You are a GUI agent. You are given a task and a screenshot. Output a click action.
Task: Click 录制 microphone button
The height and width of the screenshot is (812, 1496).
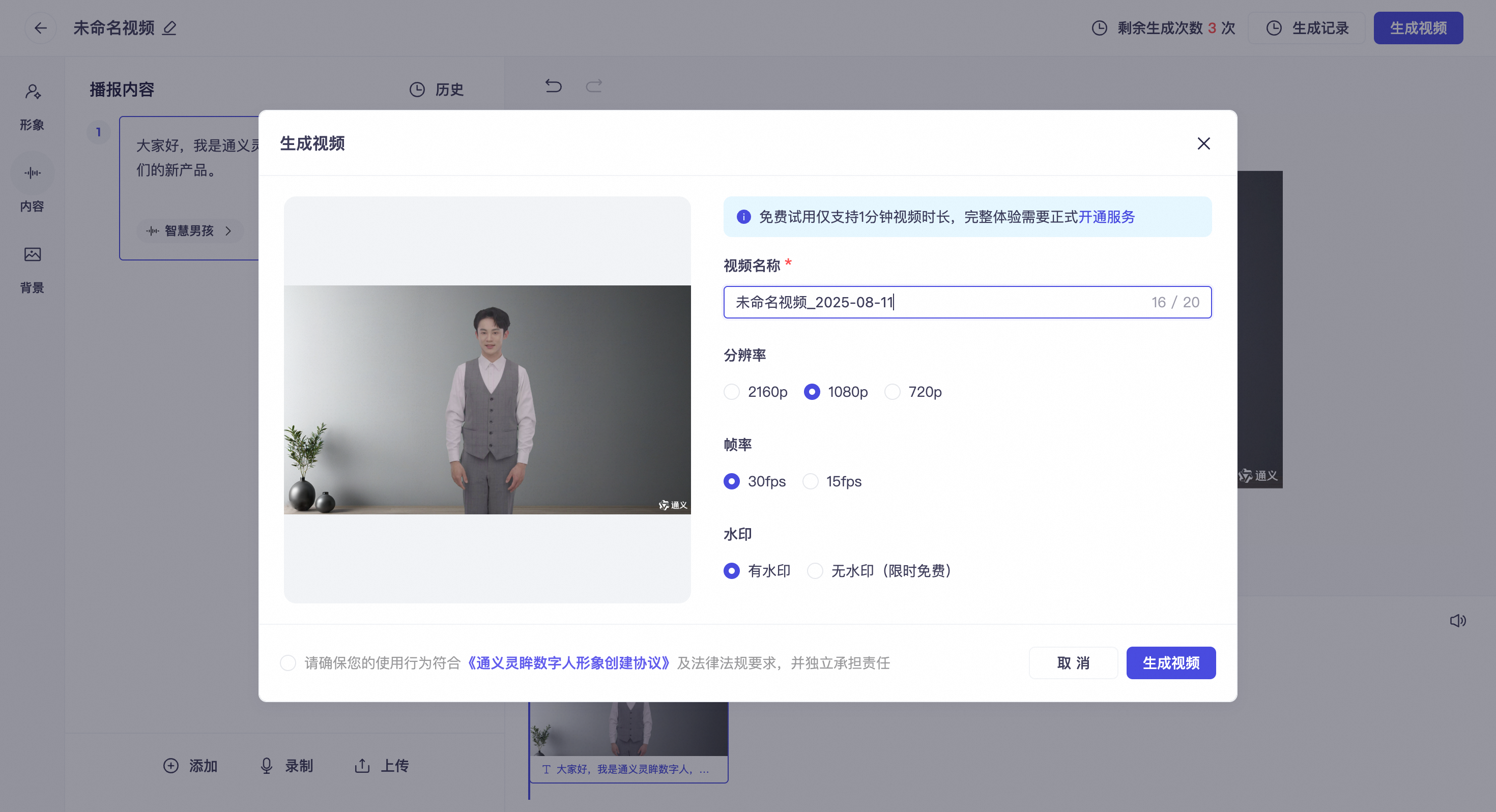tap(286, 766)
